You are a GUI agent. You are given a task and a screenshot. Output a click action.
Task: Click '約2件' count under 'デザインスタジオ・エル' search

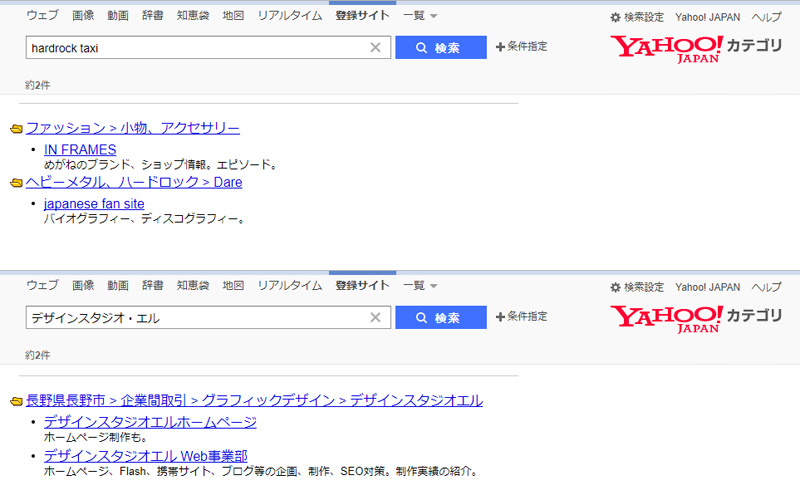[38, 355]
